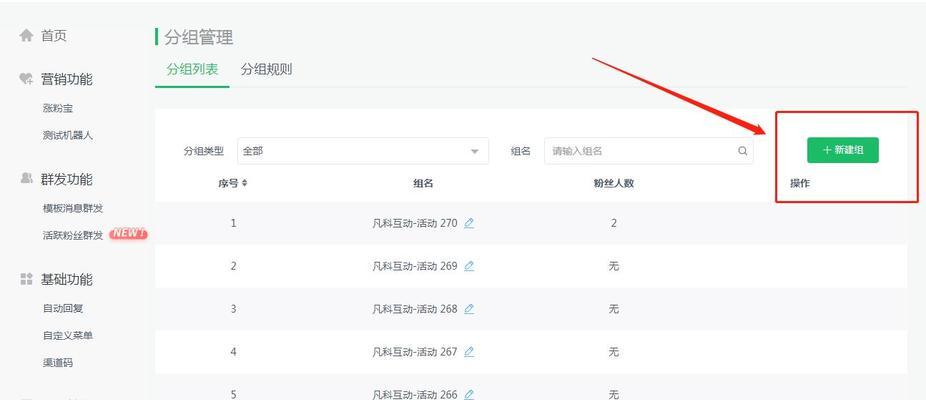Click the home icon beside 首页
926x400 pixels.
click(26, 35)
